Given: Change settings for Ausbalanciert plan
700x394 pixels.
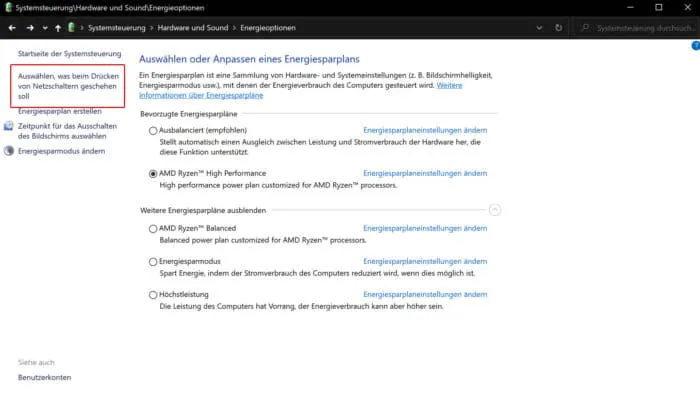Looking at the screenshot, I should click(x=425, y=130).
